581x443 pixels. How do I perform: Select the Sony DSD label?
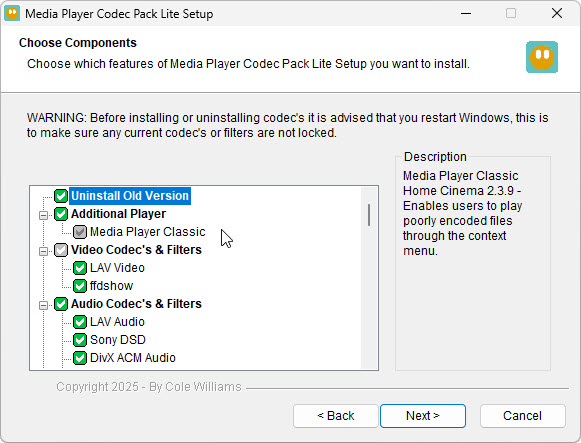point(118,340)
